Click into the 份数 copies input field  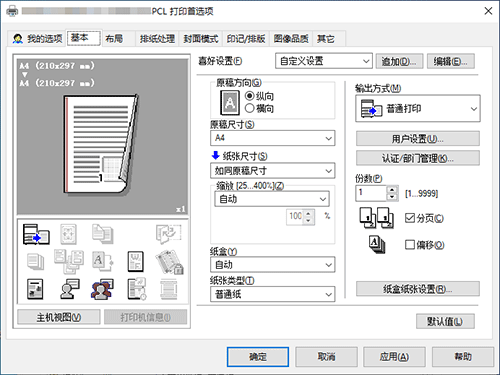[371, 193]
